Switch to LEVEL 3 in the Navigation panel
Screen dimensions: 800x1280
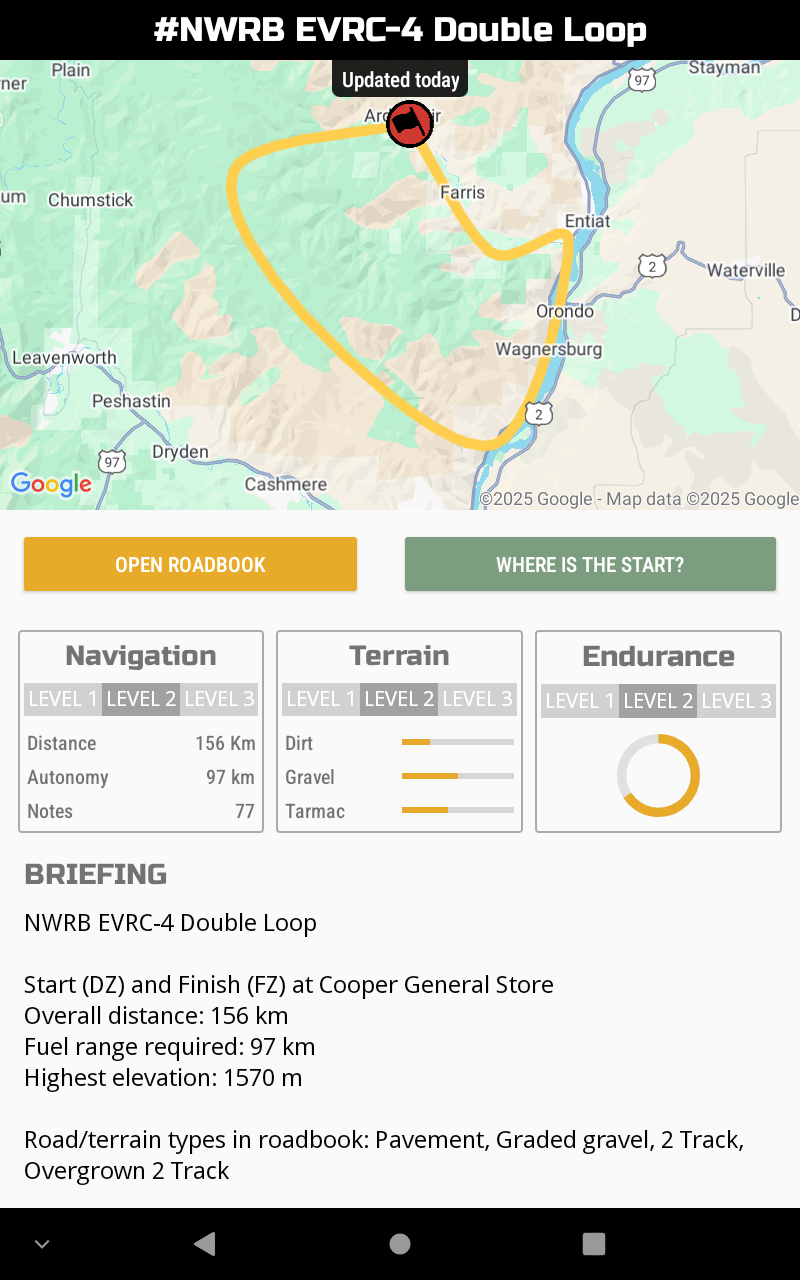coord(219,699)
